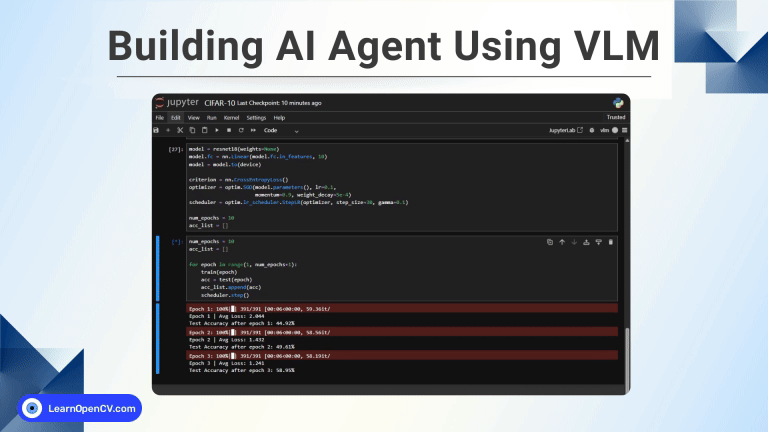768x432 pixels.
Task: Click the fast-forward restart and run all icon
Action: [x=253, y=130]
